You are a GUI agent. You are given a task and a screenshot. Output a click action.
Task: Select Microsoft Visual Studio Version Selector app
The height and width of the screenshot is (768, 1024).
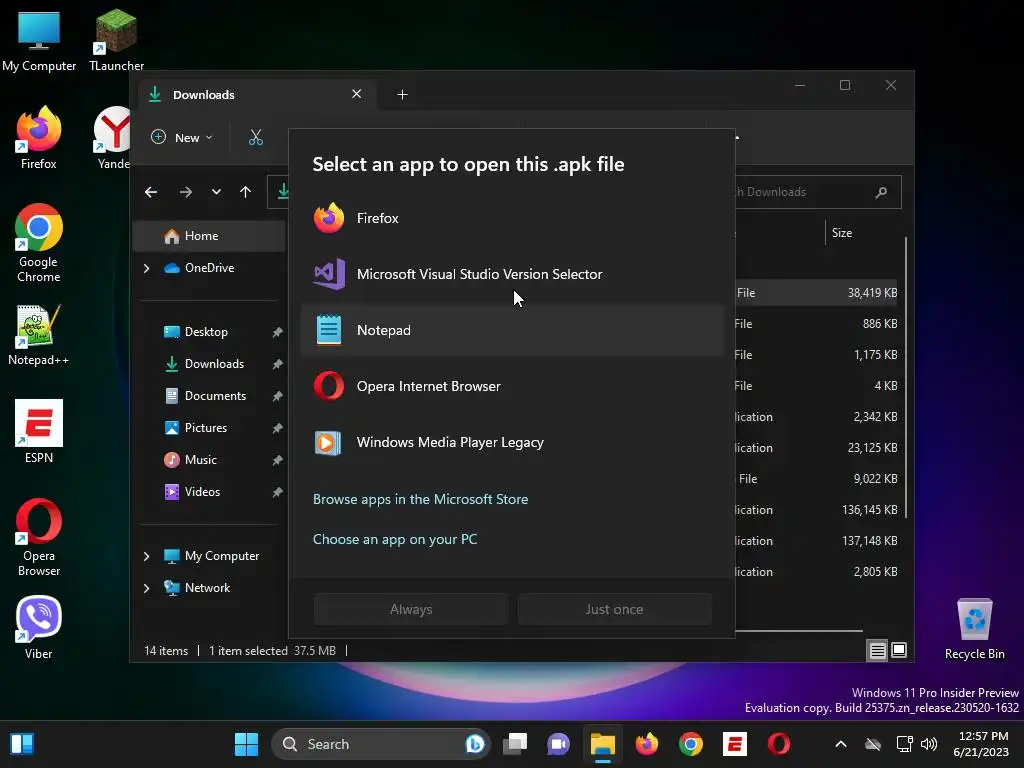512,274
